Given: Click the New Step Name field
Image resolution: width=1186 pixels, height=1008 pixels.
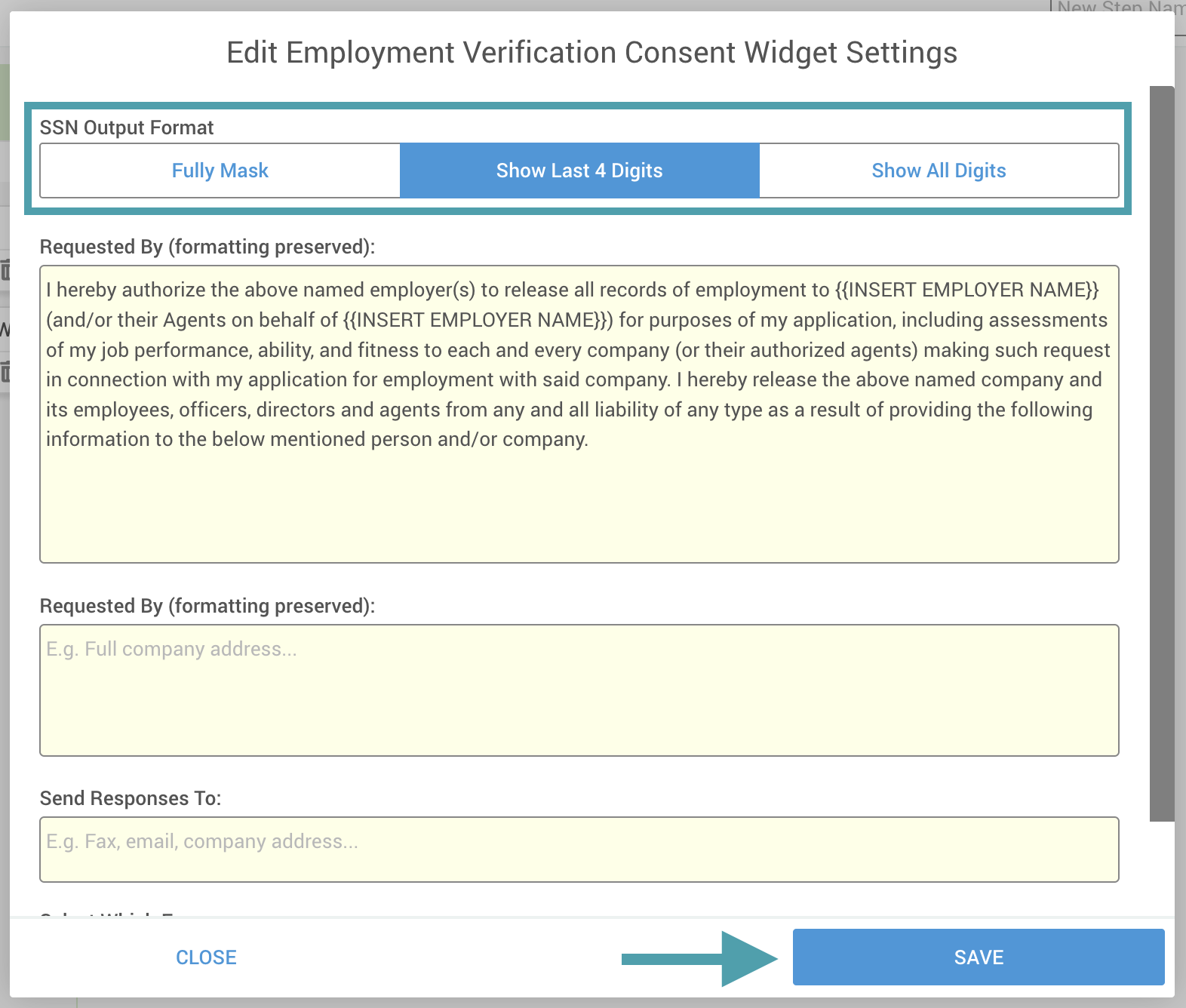Looking at the screenshot, I should (x=1118, y=6).
